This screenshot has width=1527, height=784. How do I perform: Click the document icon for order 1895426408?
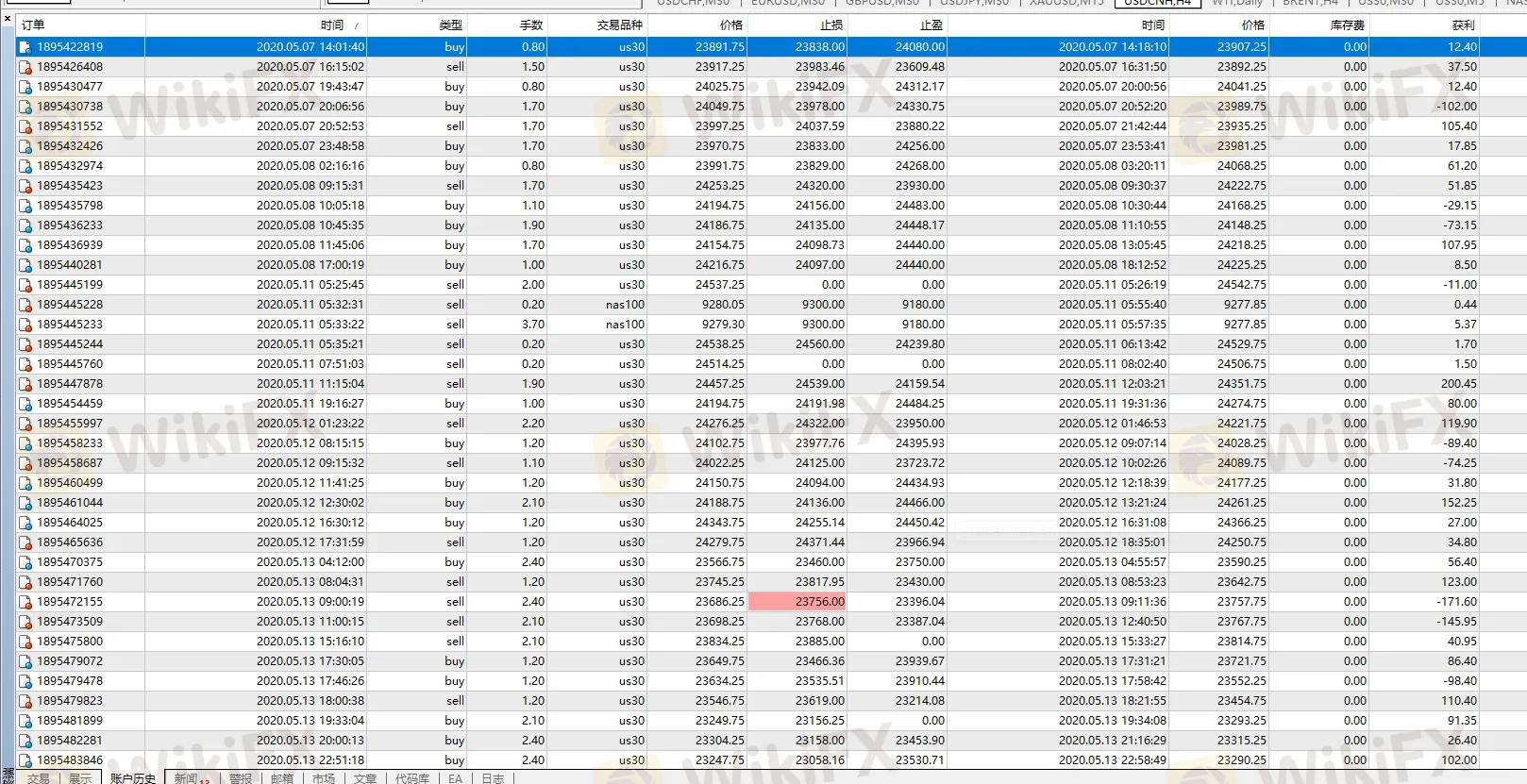[25, 67]
